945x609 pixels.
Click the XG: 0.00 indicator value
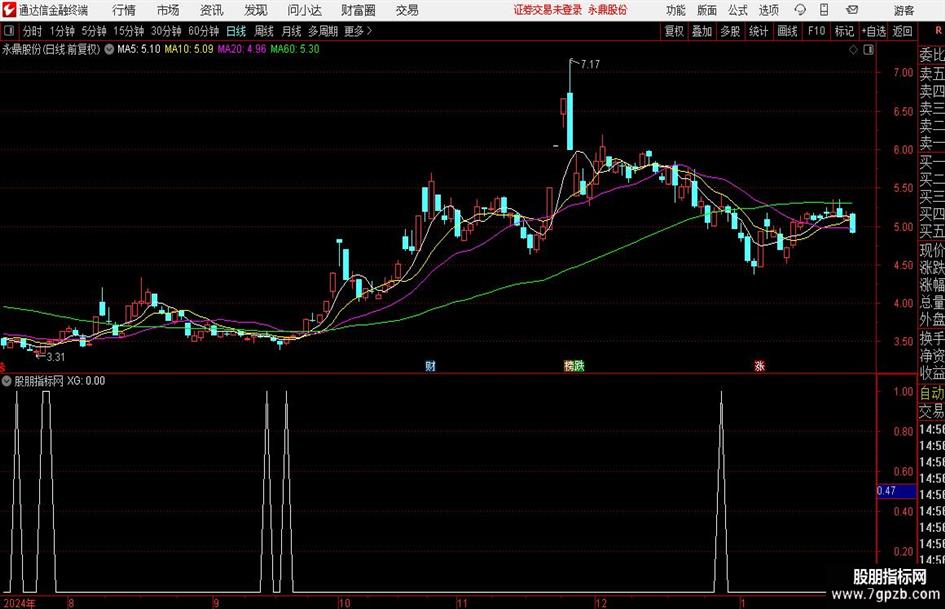pyautogui.click(x=86, y=381)
